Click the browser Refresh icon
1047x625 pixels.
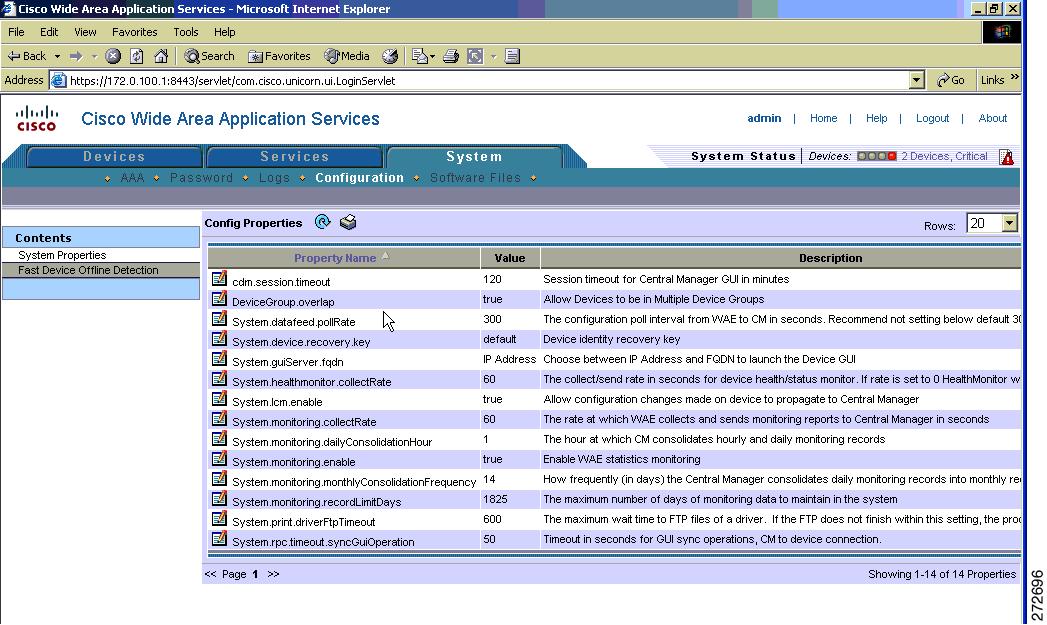point(137,56)
